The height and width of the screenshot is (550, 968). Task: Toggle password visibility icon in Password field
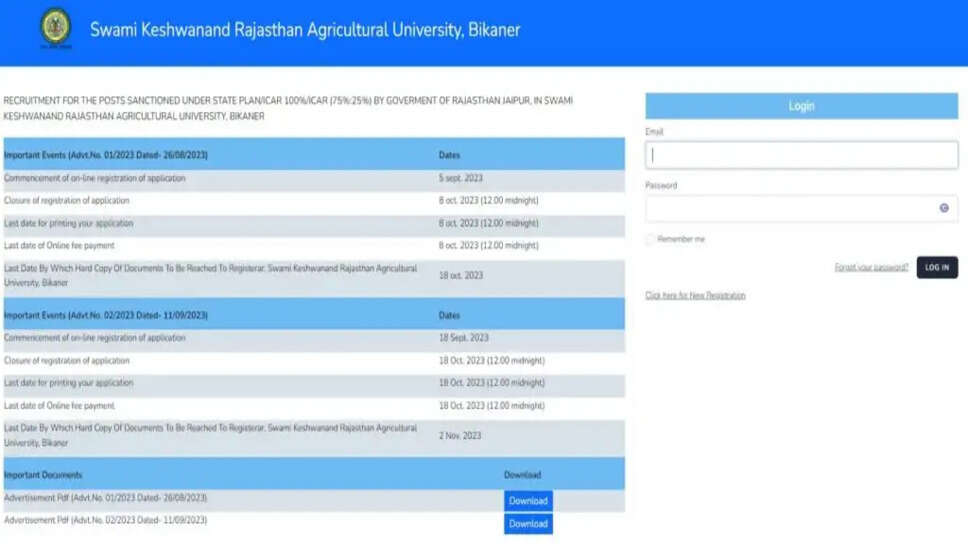[x=943, y=208]
